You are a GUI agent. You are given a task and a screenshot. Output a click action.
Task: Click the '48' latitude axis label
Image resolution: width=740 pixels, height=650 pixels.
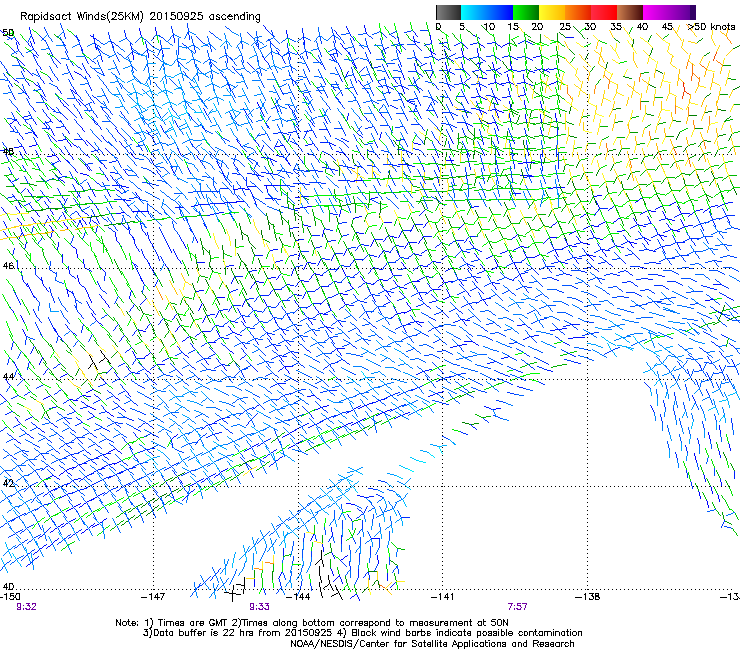click(x=8, y=152)
